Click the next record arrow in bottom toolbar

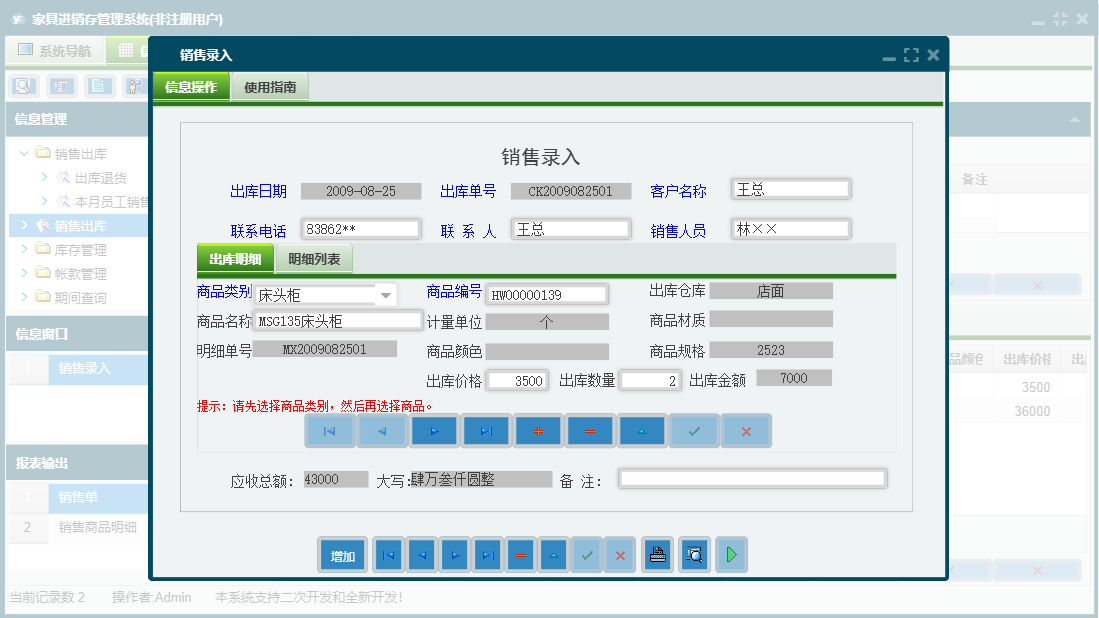(455, 554)
